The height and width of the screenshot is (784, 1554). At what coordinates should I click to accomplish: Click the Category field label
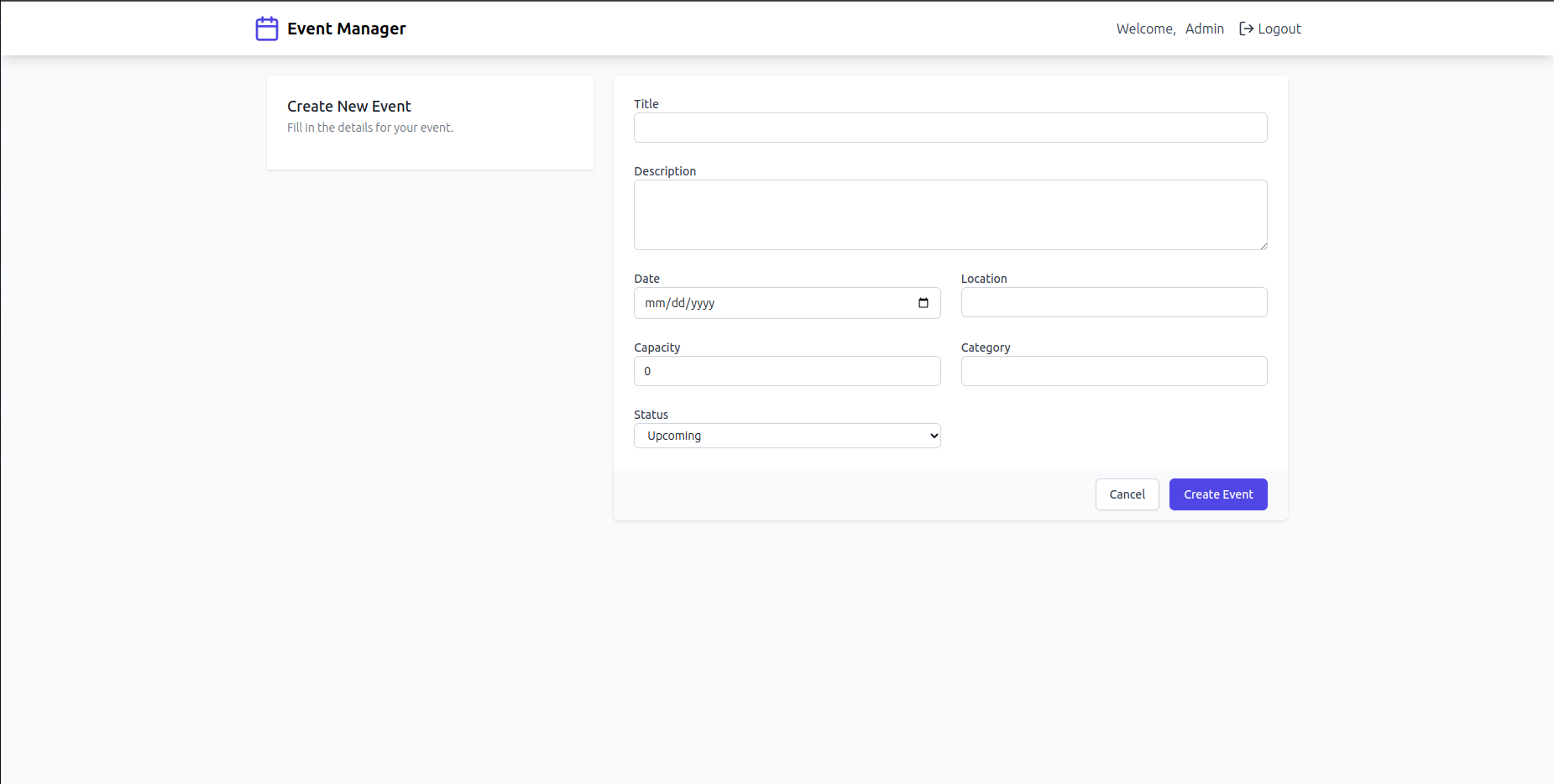(986, 348)
